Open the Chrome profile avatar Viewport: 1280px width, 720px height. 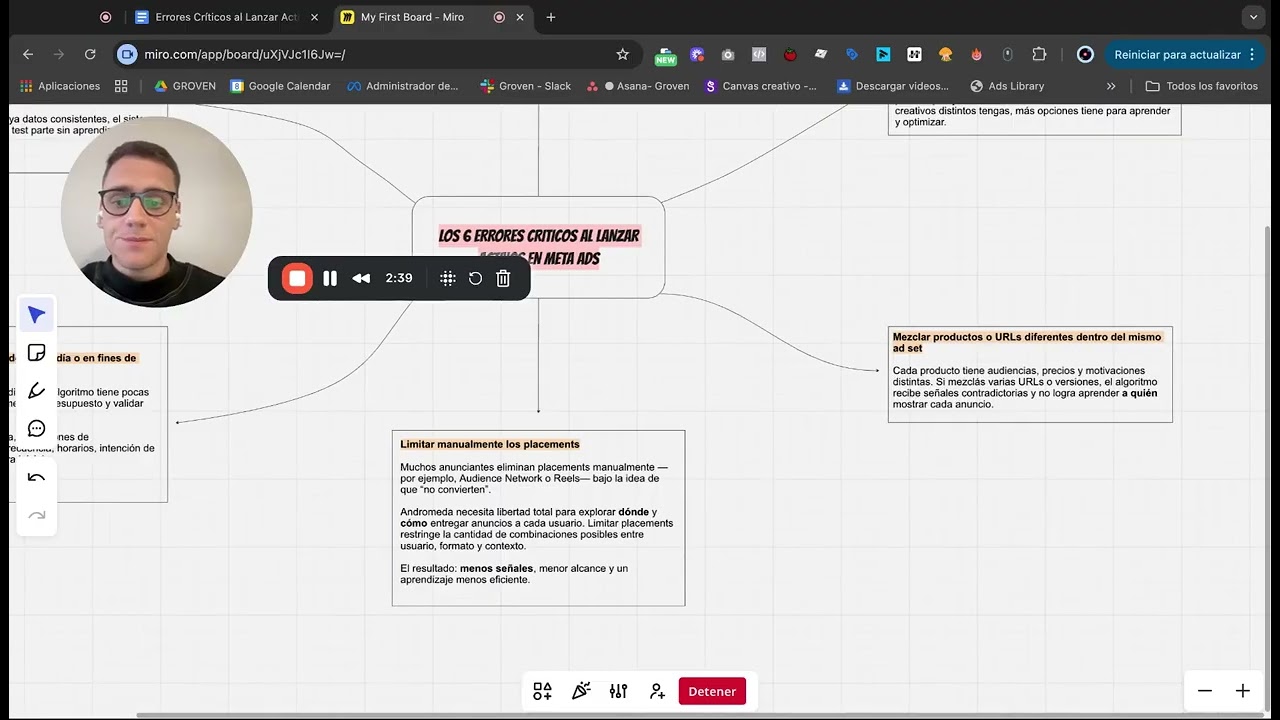pos(1085,54)
